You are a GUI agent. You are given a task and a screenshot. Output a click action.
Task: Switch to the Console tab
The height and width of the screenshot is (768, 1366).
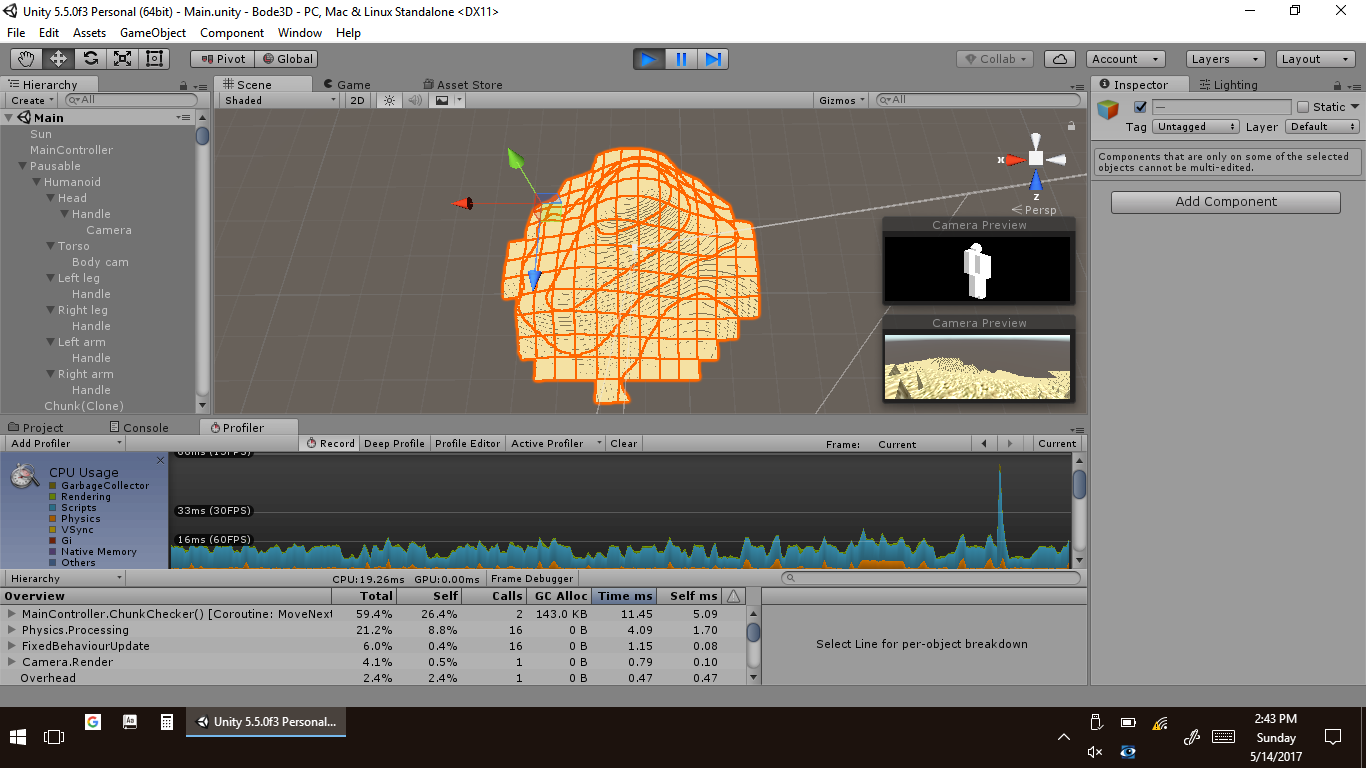[x=138, y=427]
